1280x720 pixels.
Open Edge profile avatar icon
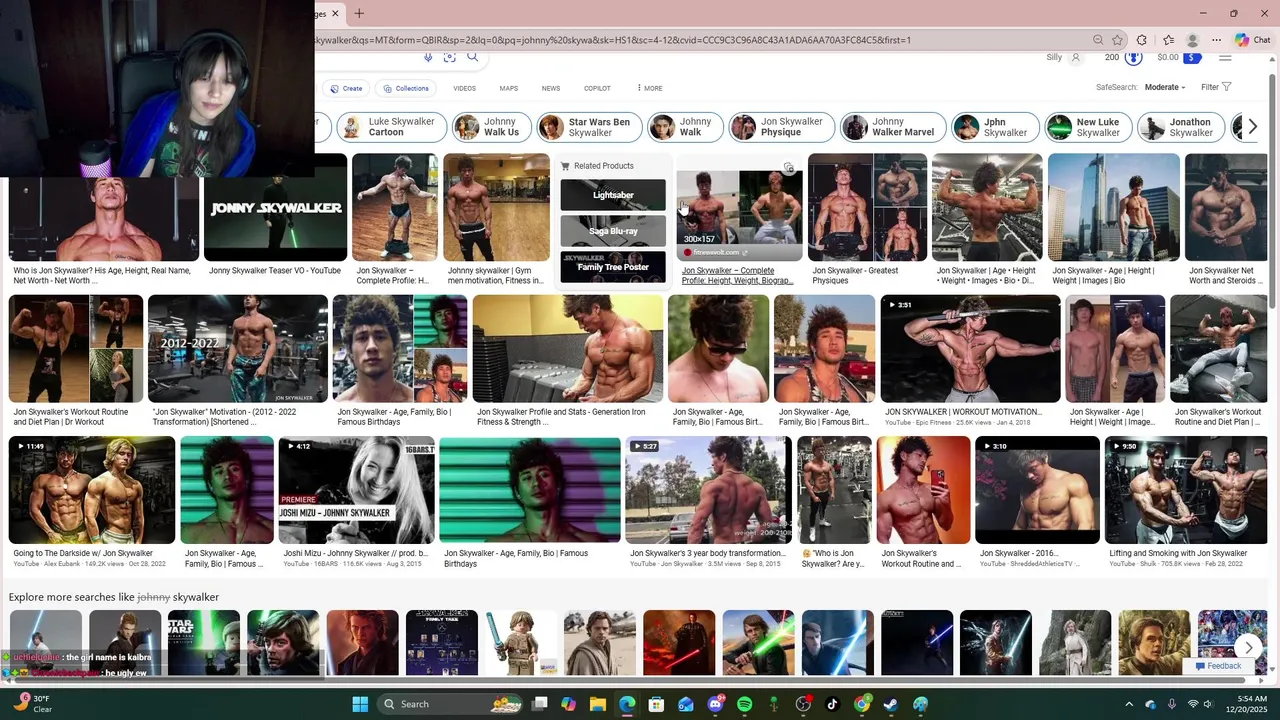1192,40
